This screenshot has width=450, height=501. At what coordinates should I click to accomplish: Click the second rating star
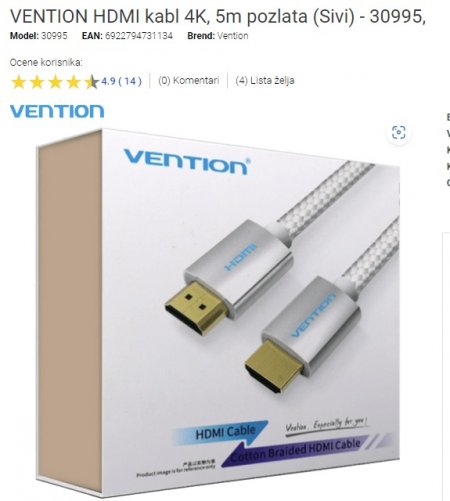(37, 82)
